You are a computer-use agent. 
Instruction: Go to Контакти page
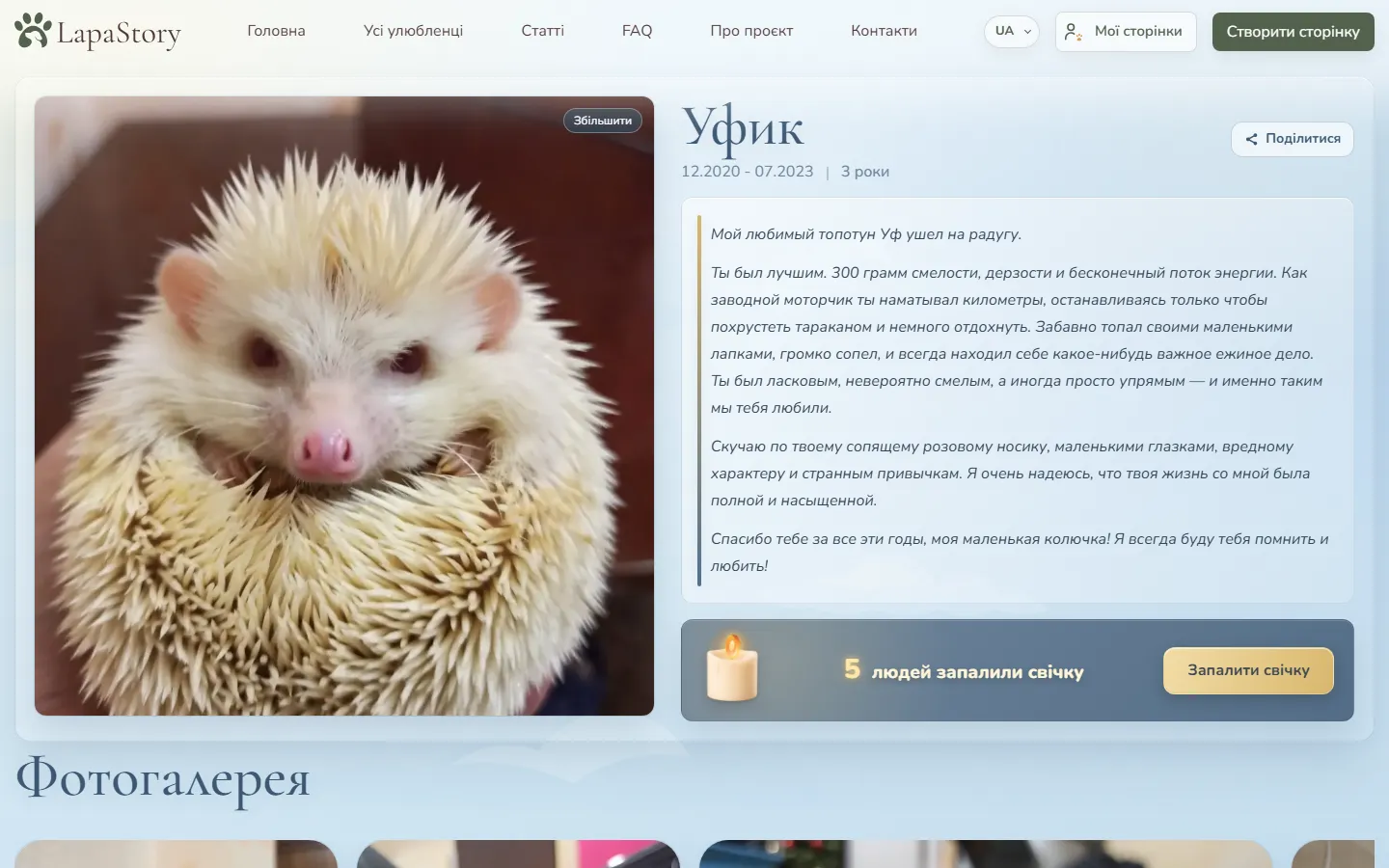884,31
